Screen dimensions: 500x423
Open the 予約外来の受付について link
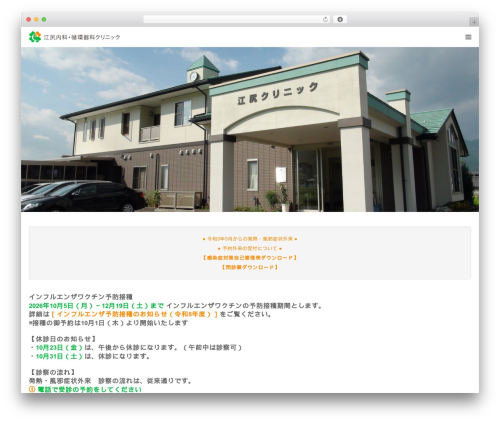click(x=250, y=248)
